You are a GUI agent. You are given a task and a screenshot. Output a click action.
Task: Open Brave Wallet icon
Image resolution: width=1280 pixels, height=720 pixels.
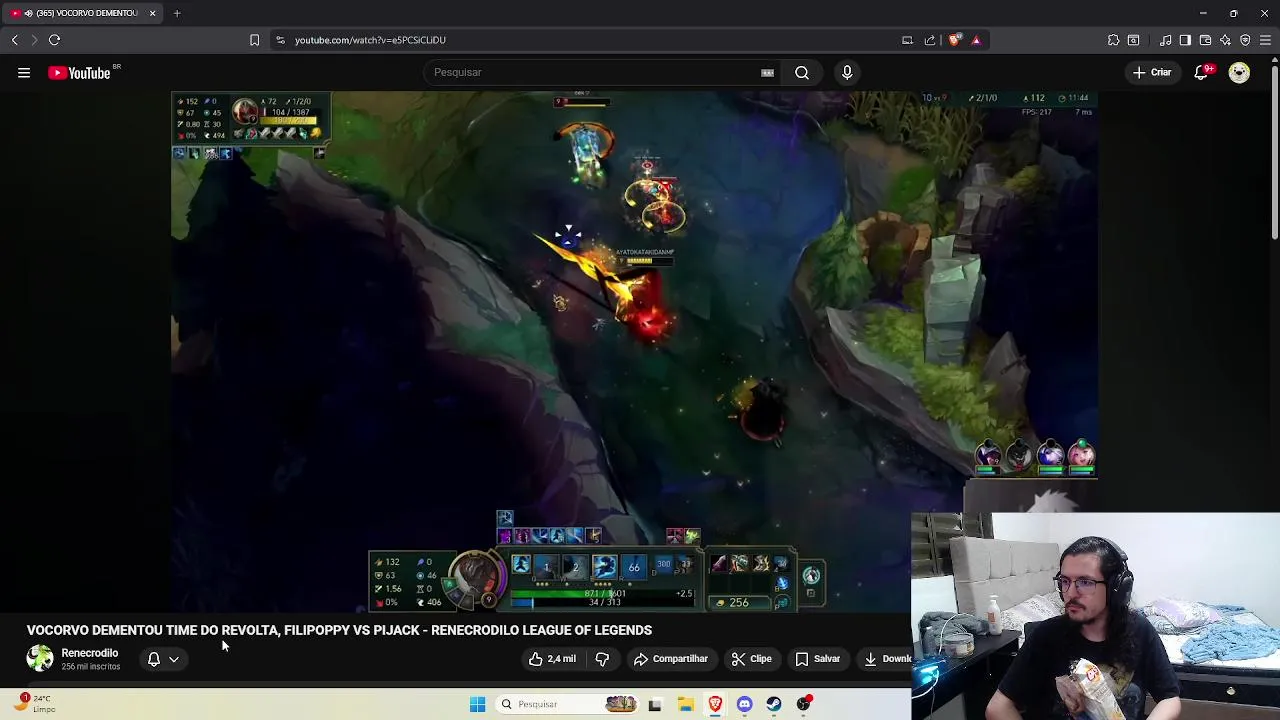coord(1205,40)
